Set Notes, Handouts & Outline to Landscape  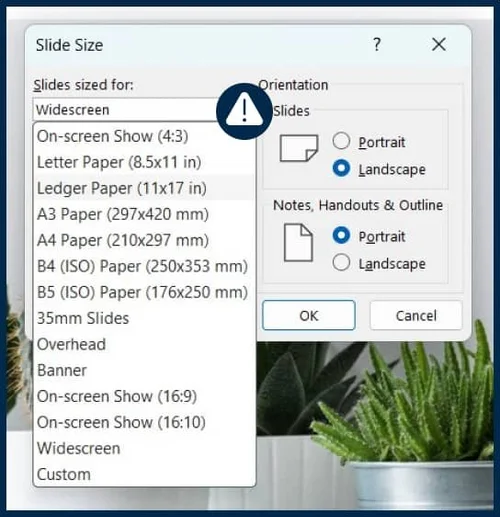(x=341, y=262)
